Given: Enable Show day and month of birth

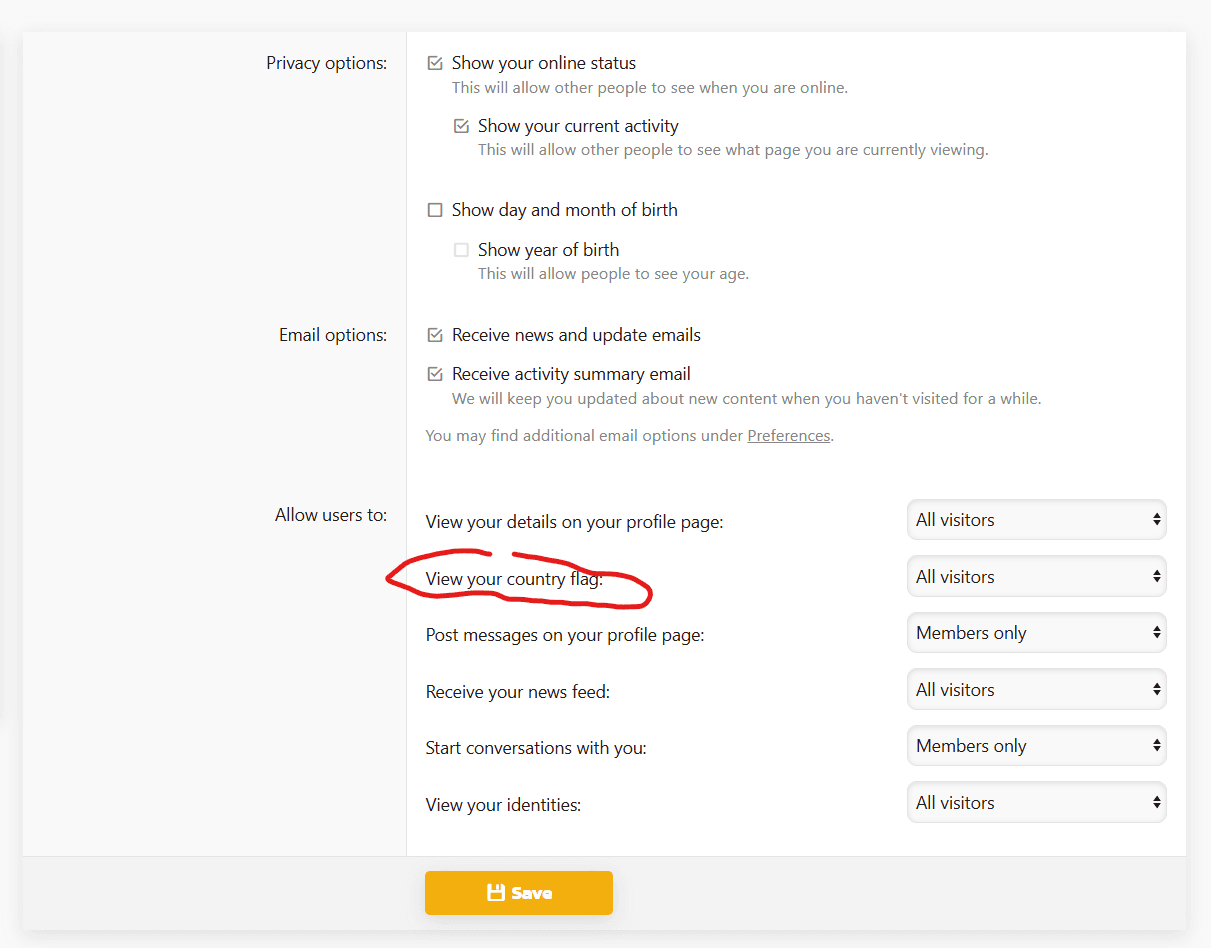Looking at the screenshot, I should [x=435, y=210].
